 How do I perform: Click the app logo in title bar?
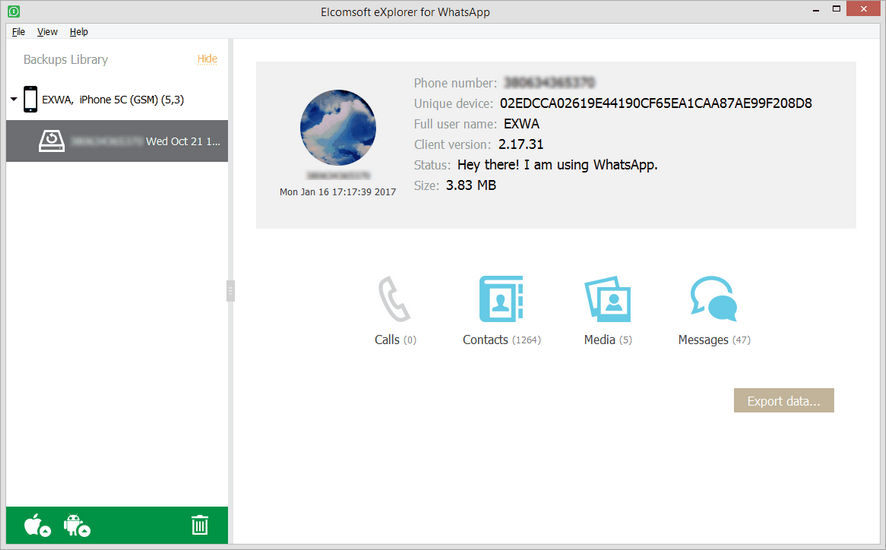(14, 11)
